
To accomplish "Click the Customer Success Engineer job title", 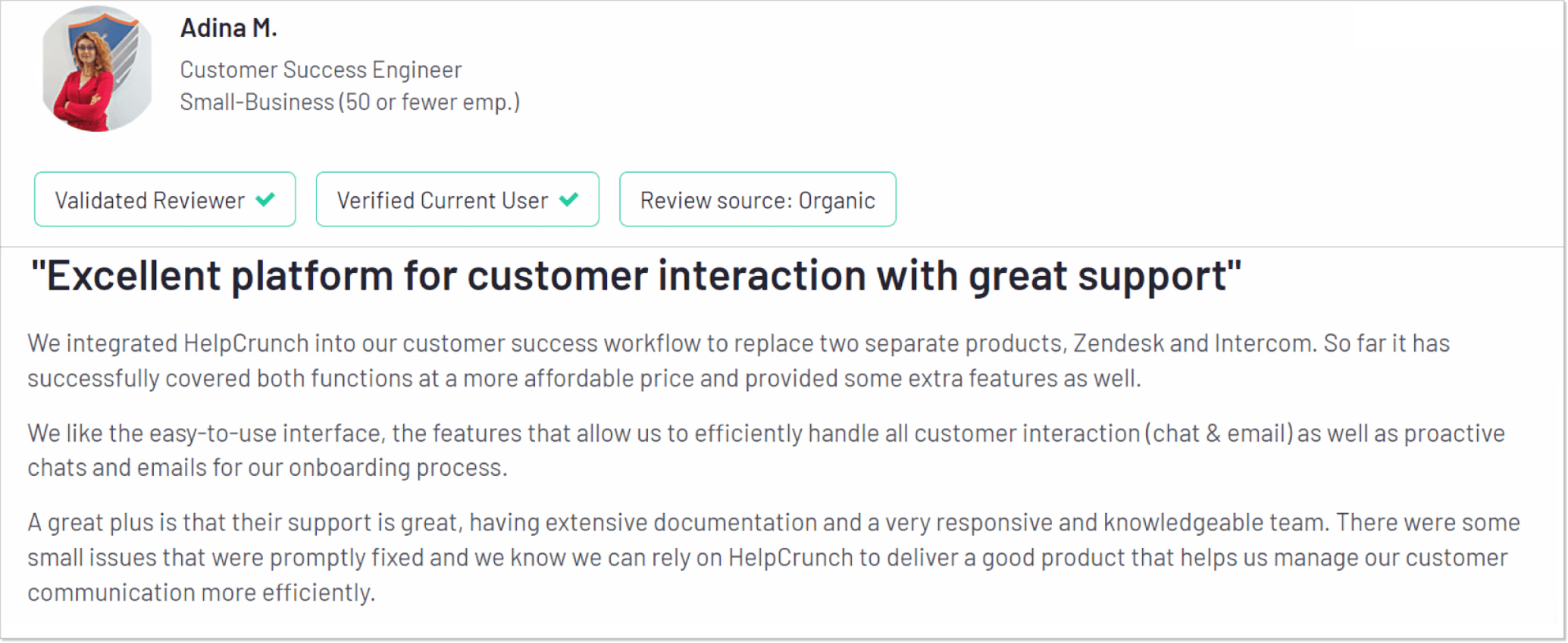I will click(321, 70).
